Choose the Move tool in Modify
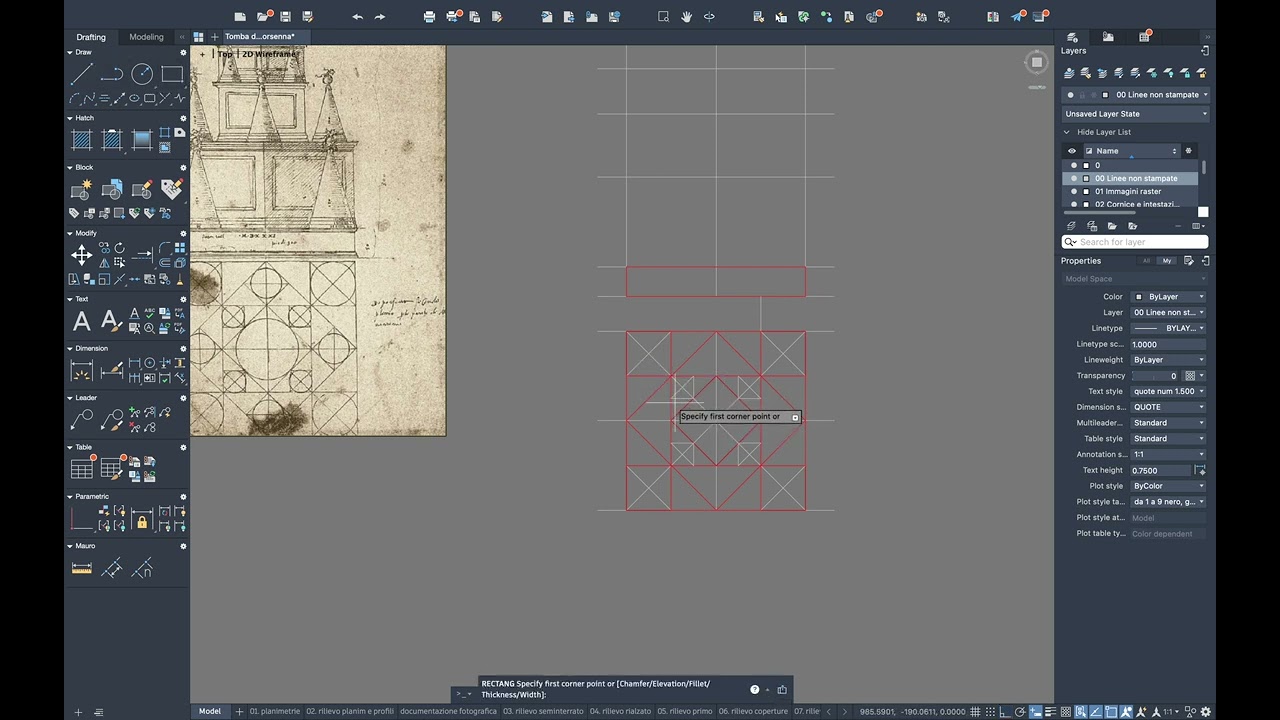1280x720 pixels. point(82,255)
